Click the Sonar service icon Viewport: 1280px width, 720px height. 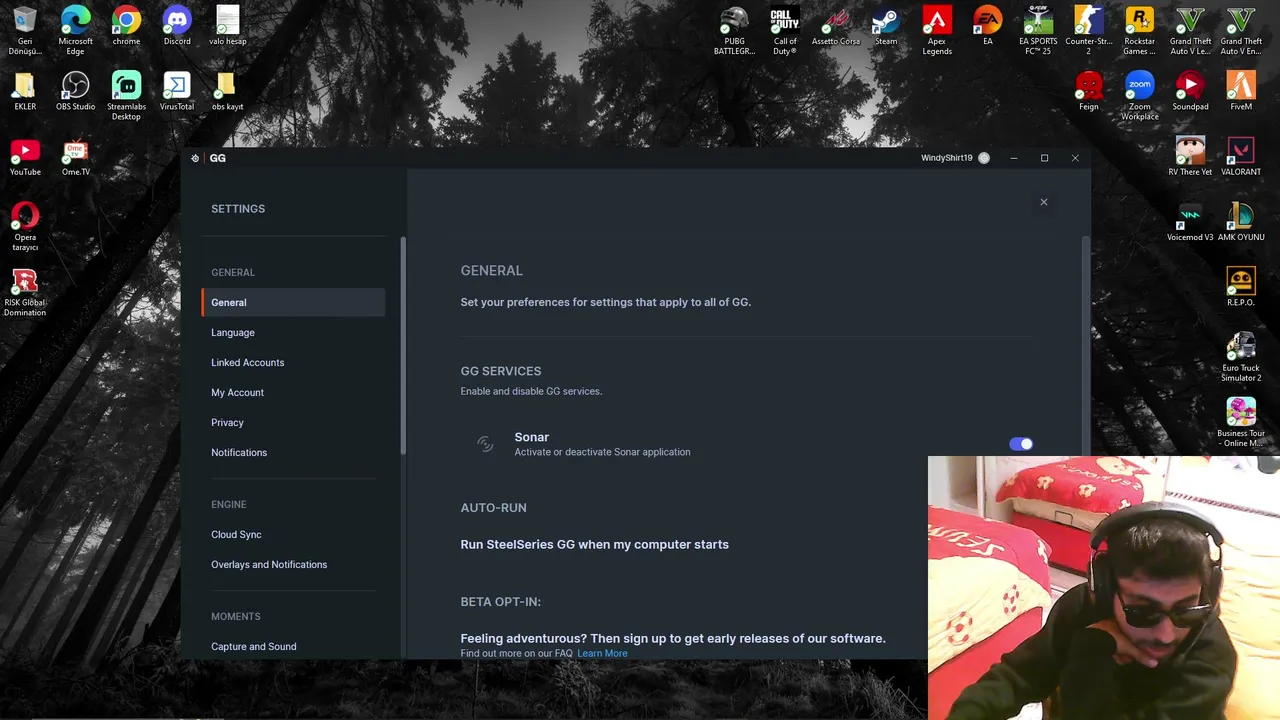coord(485,444)
